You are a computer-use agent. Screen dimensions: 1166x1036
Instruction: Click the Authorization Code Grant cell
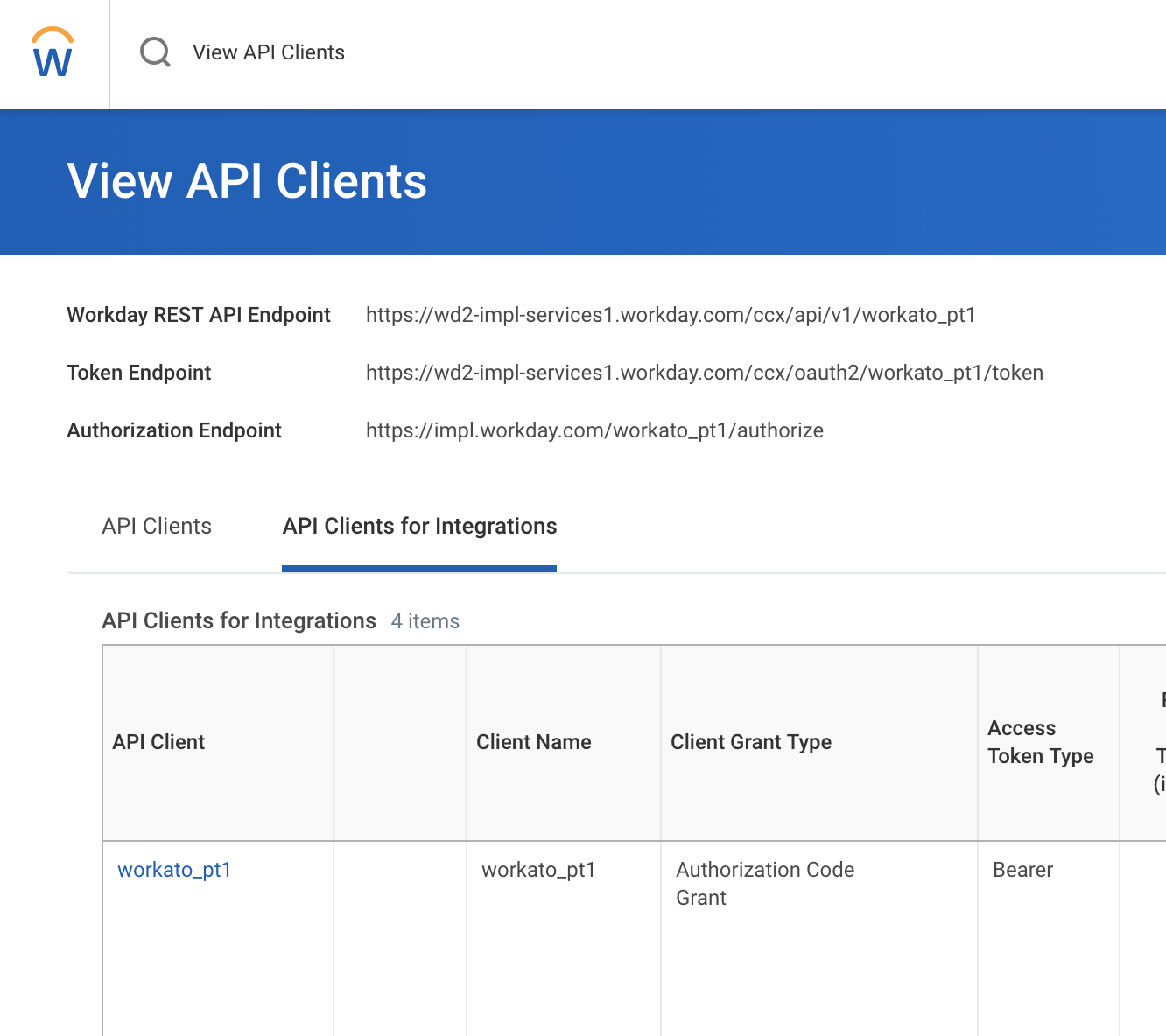[x=765, y=883]
